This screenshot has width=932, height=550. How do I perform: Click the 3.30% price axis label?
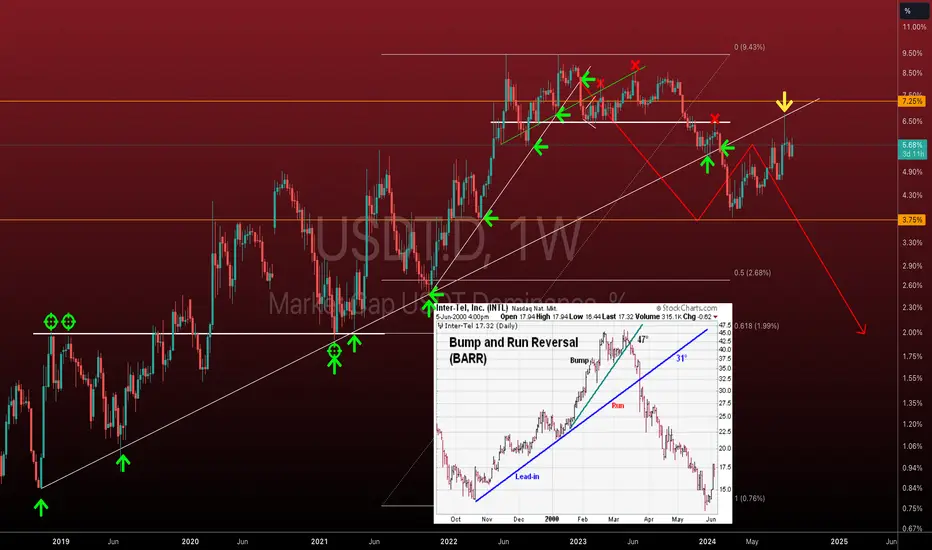point(912,243)
